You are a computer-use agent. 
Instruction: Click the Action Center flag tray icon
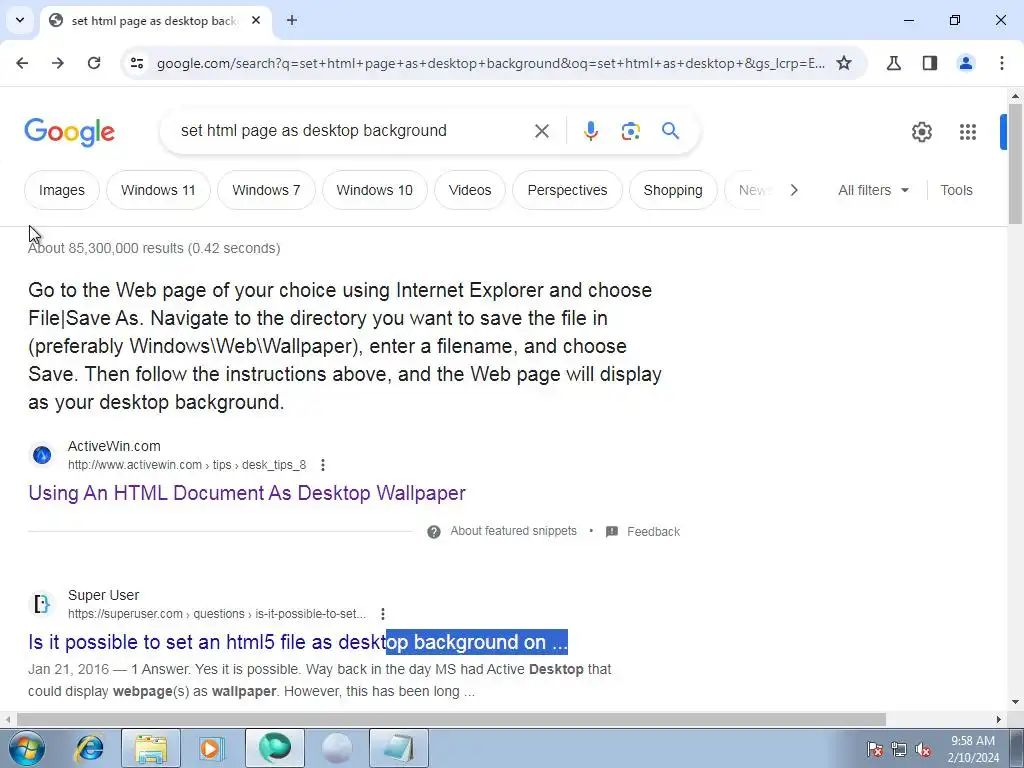[875, 749]
